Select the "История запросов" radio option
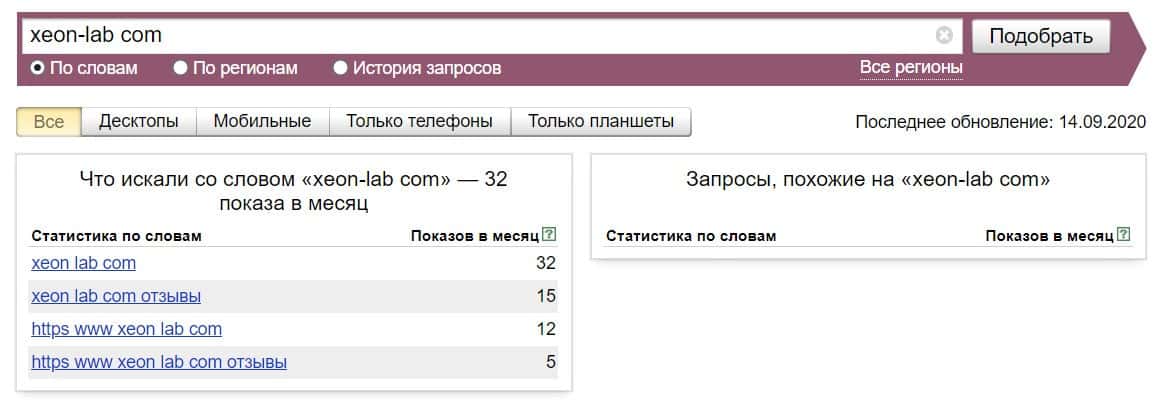 pyautogui.click(x=341, y=68)
